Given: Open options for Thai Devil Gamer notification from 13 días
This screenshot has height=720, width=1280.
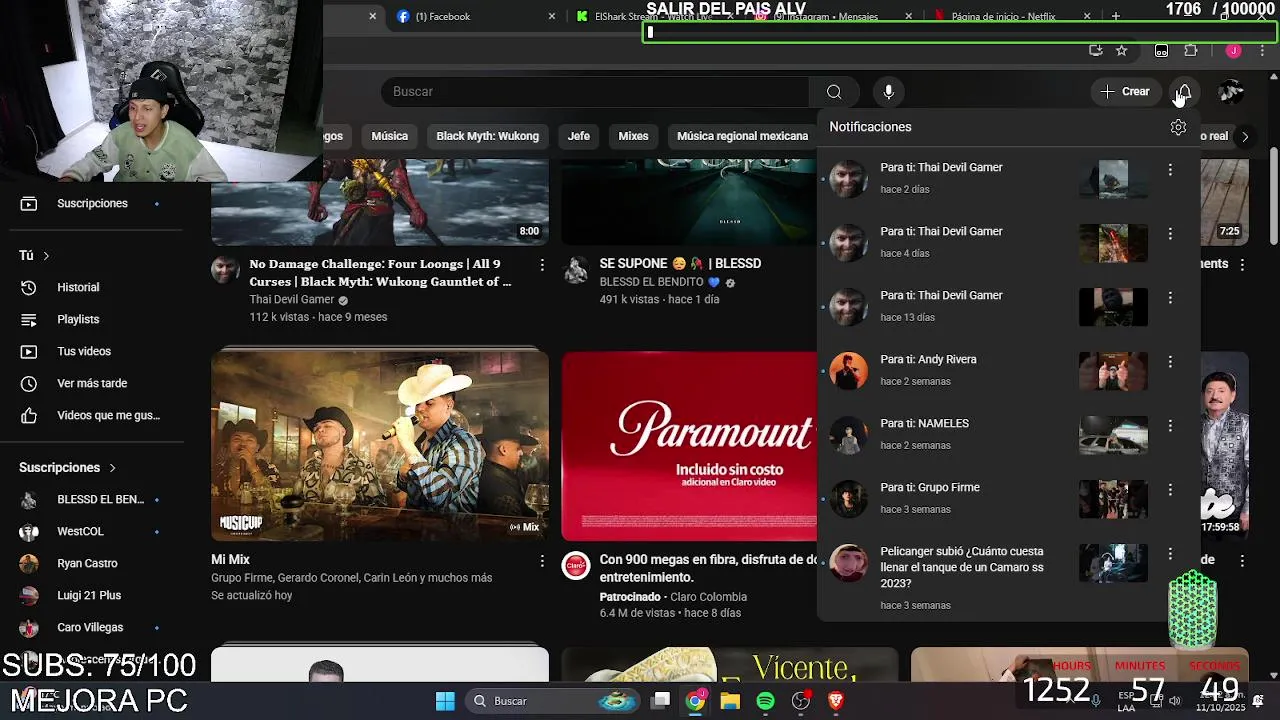Looking at the screenshot, I should [1170, 298].
